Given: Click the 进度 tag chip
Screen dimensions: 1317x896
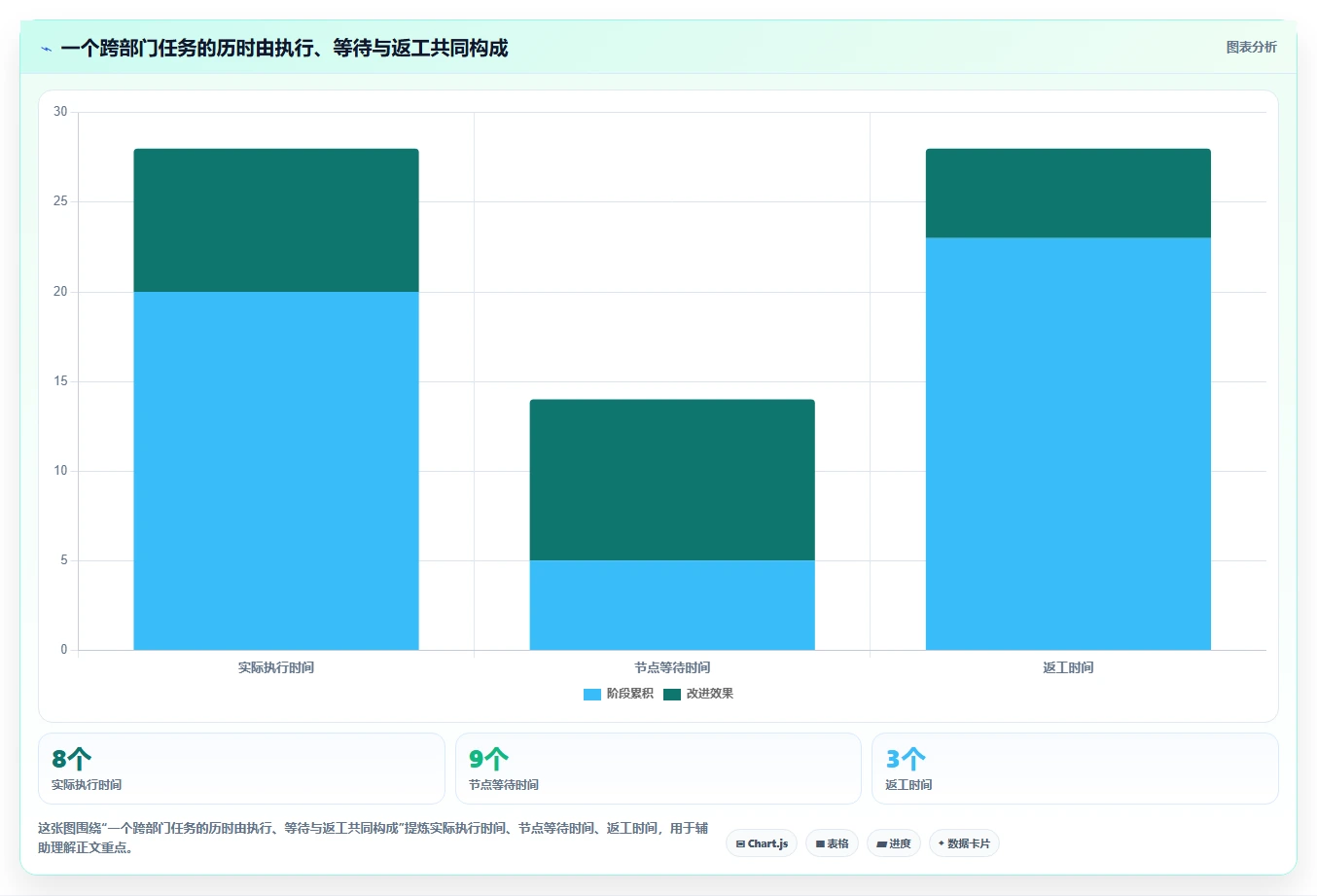Looking at the screenshot, I should [894, 843].
